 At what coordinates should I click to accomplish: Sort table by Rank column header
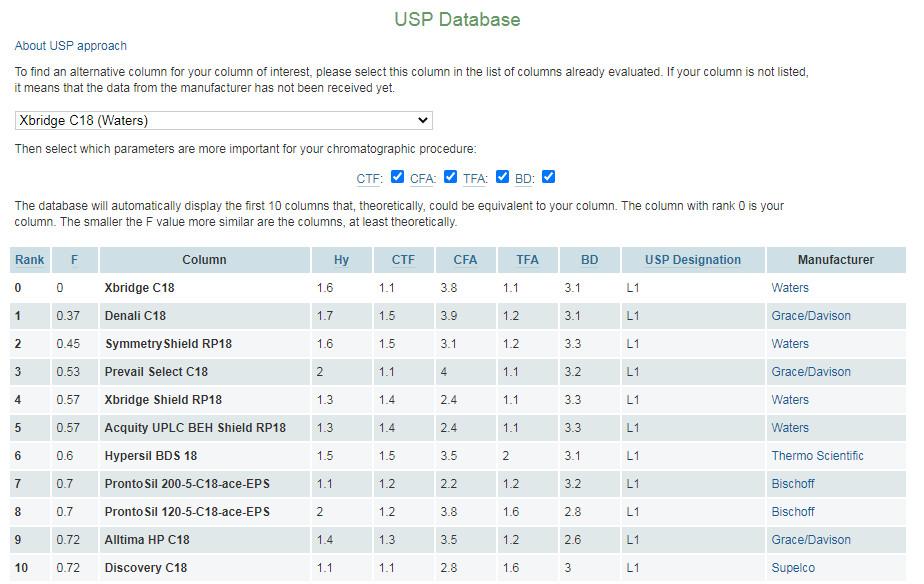[x=29, y=260]
